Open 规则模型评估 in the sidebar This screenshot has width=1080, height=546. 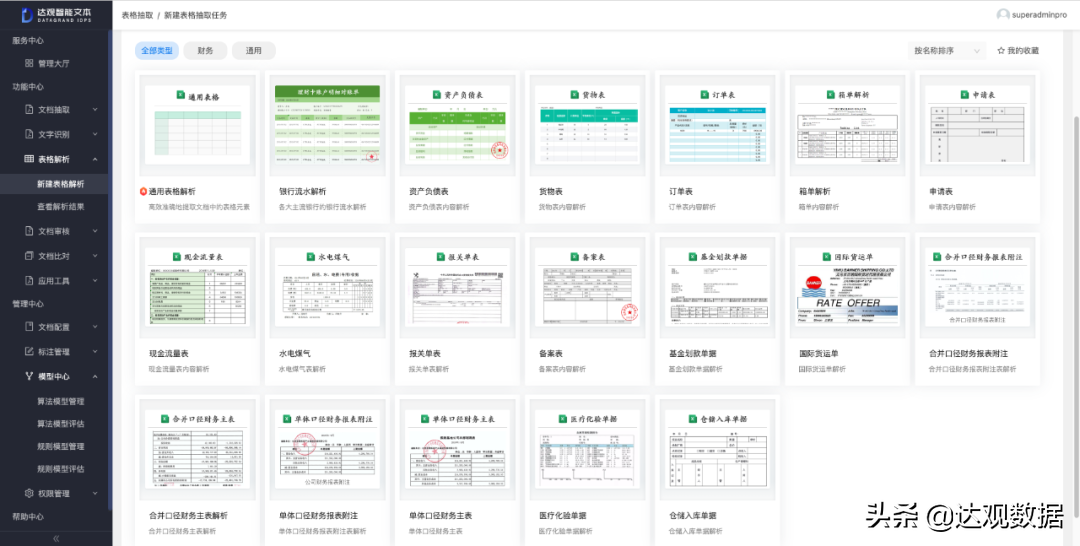pos(61,469)
